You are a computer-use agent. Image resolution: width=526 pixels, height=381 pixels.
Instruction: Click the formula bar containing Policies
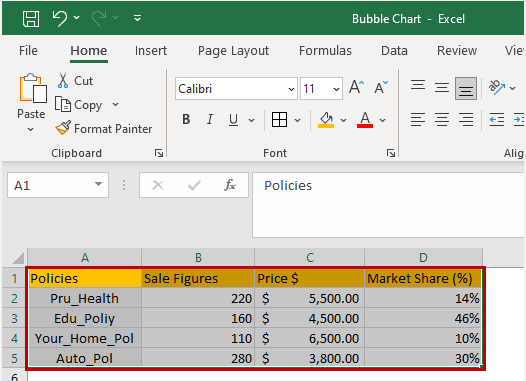[389, 205]
